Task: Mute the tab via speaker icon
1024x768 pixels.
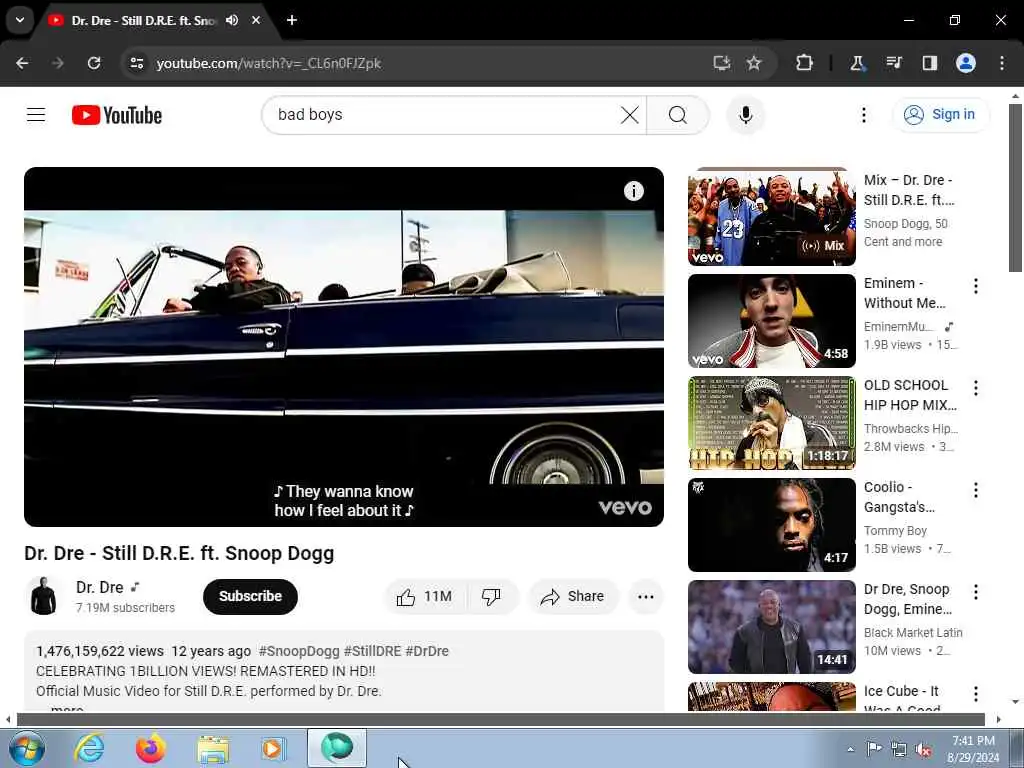Action: pos(232,20)
